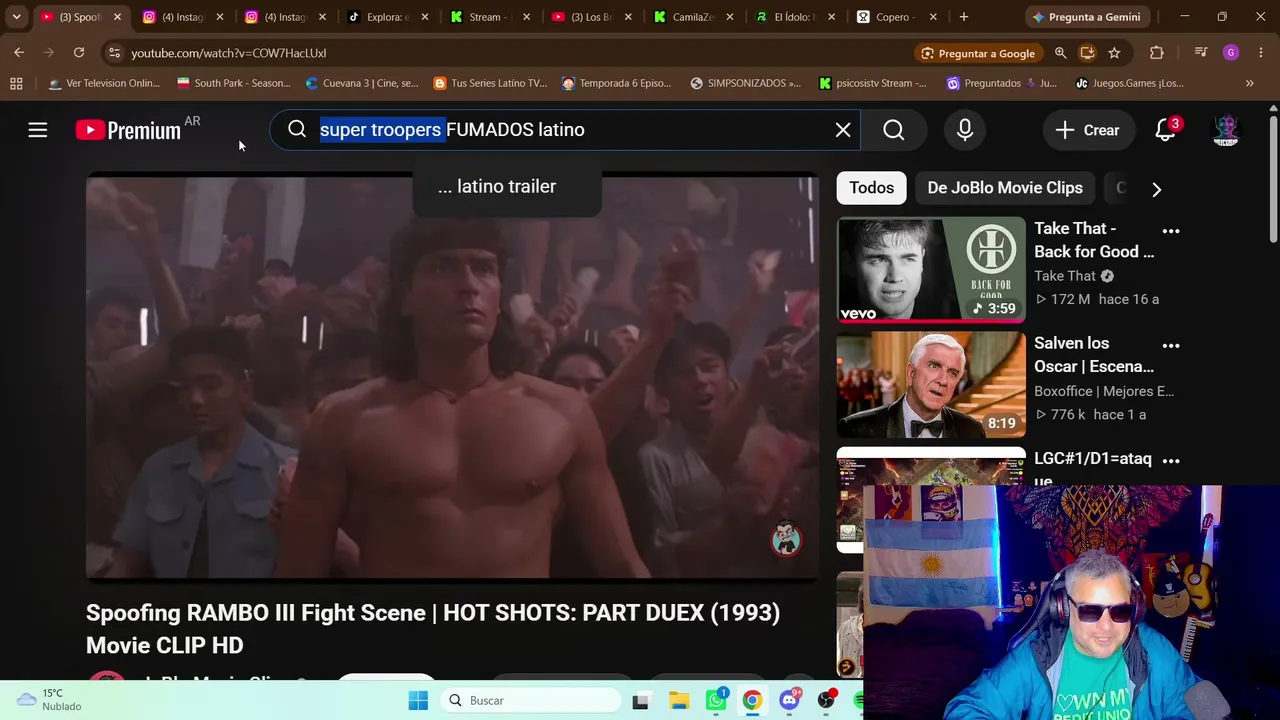Switch to the TikTok Explora tab
The image size is (1280, 720).
coord(389,17)
